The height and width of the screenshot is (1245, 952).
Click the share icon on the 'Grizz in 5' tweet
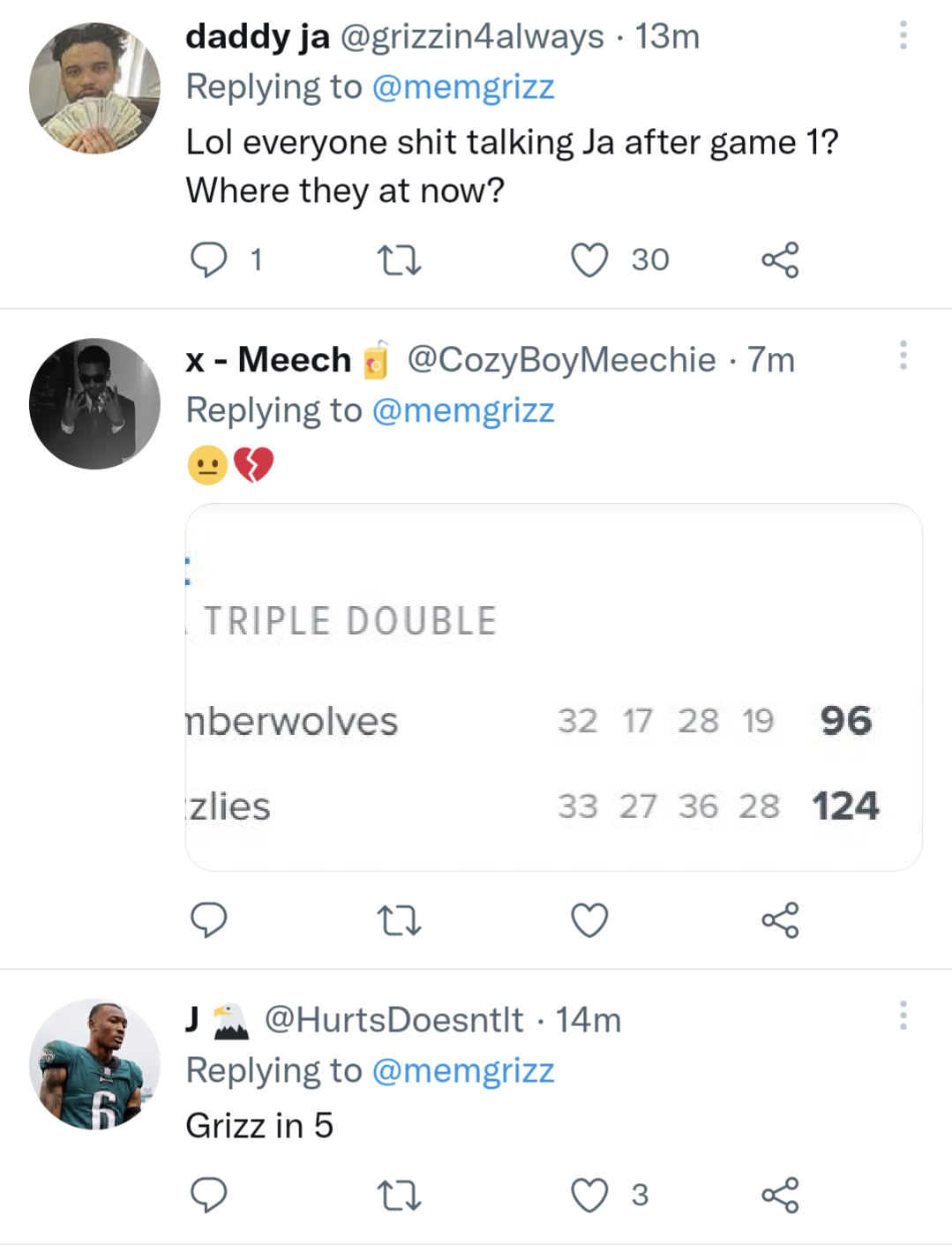tap(780, 1196)
